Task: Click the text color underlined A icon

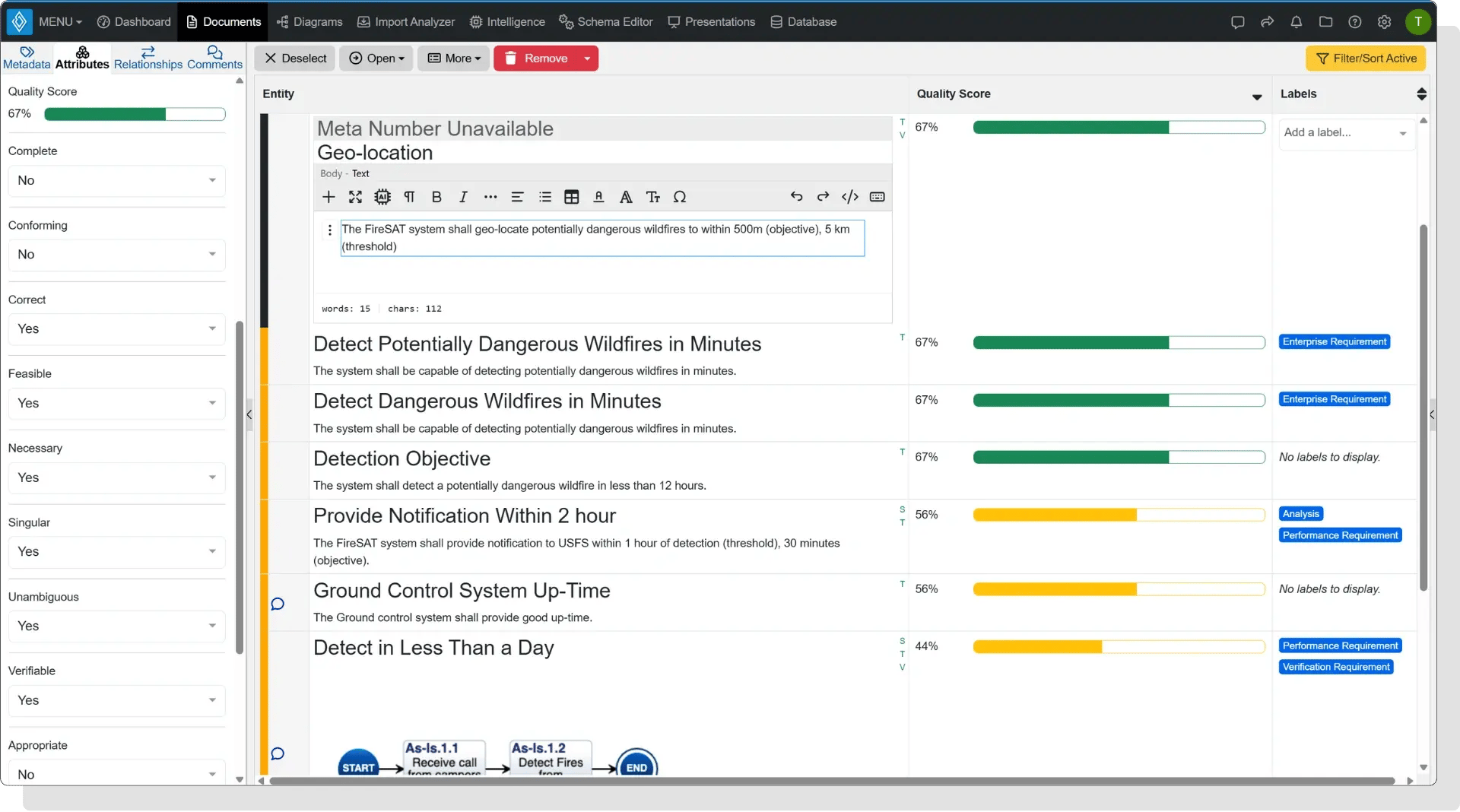Action: pos(598,197)
